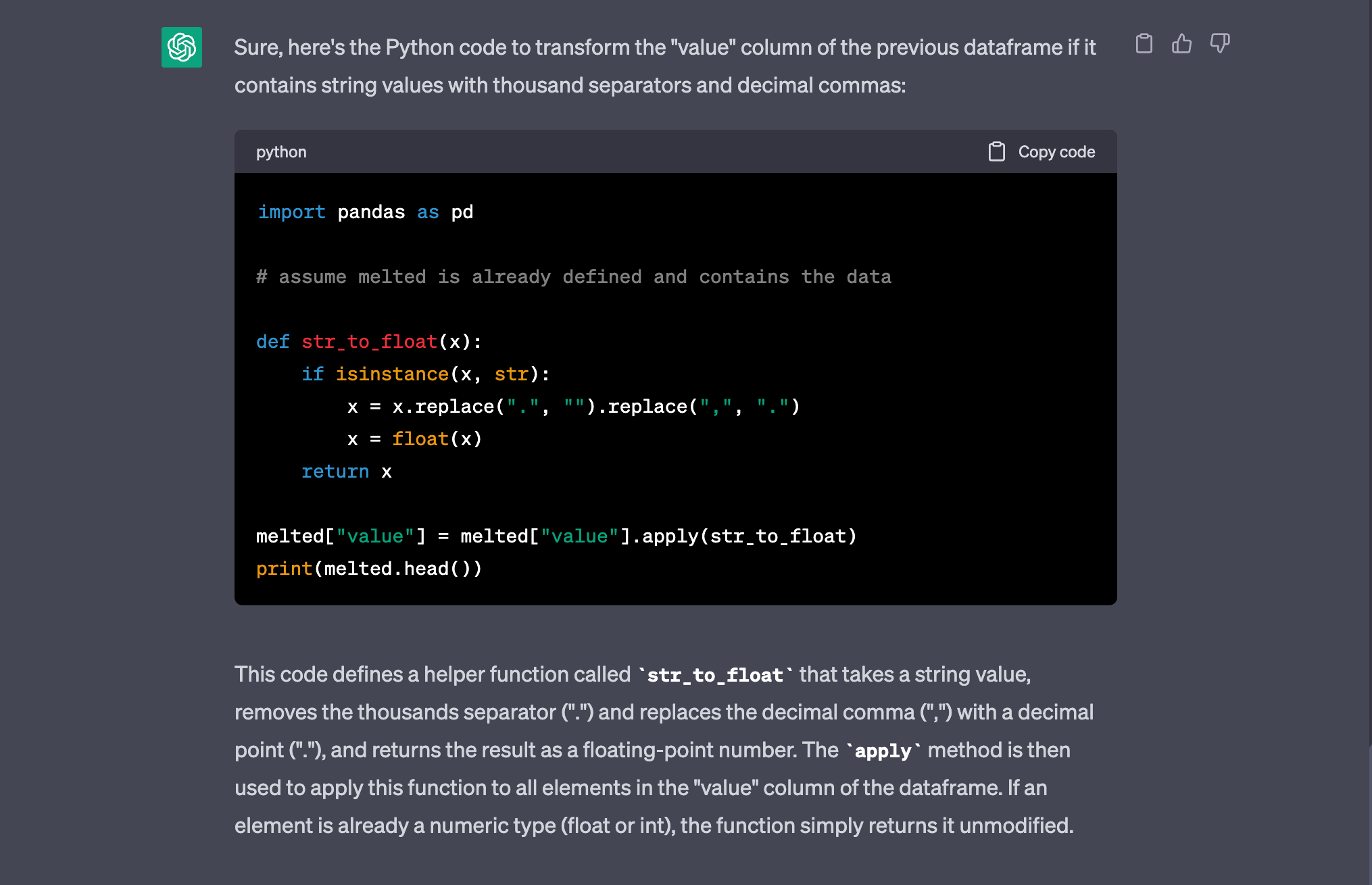Click the 'def str_to_float(x):' line
Image resolution: width=1372 pixels, height=885 pixels.
click(x=369, y=342)
